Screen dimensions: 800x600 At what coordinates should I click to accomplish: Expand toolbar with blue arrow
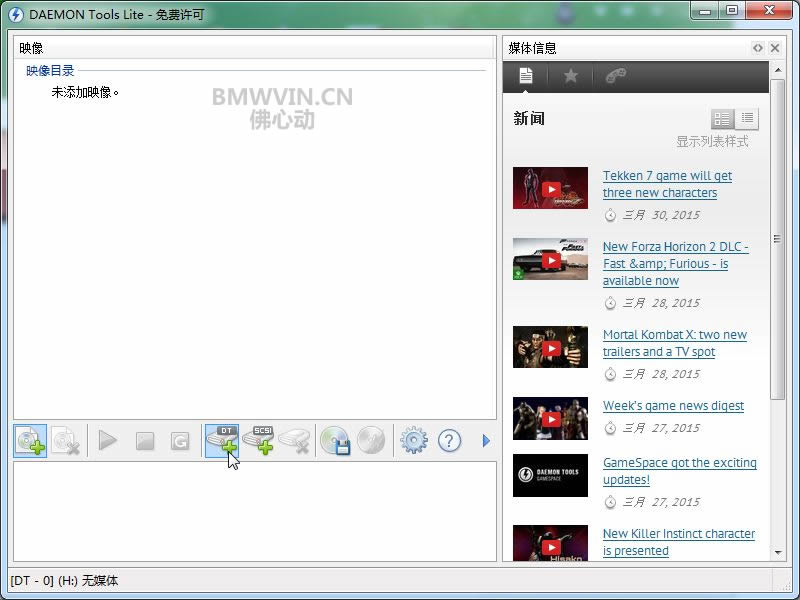pos(486,441)
